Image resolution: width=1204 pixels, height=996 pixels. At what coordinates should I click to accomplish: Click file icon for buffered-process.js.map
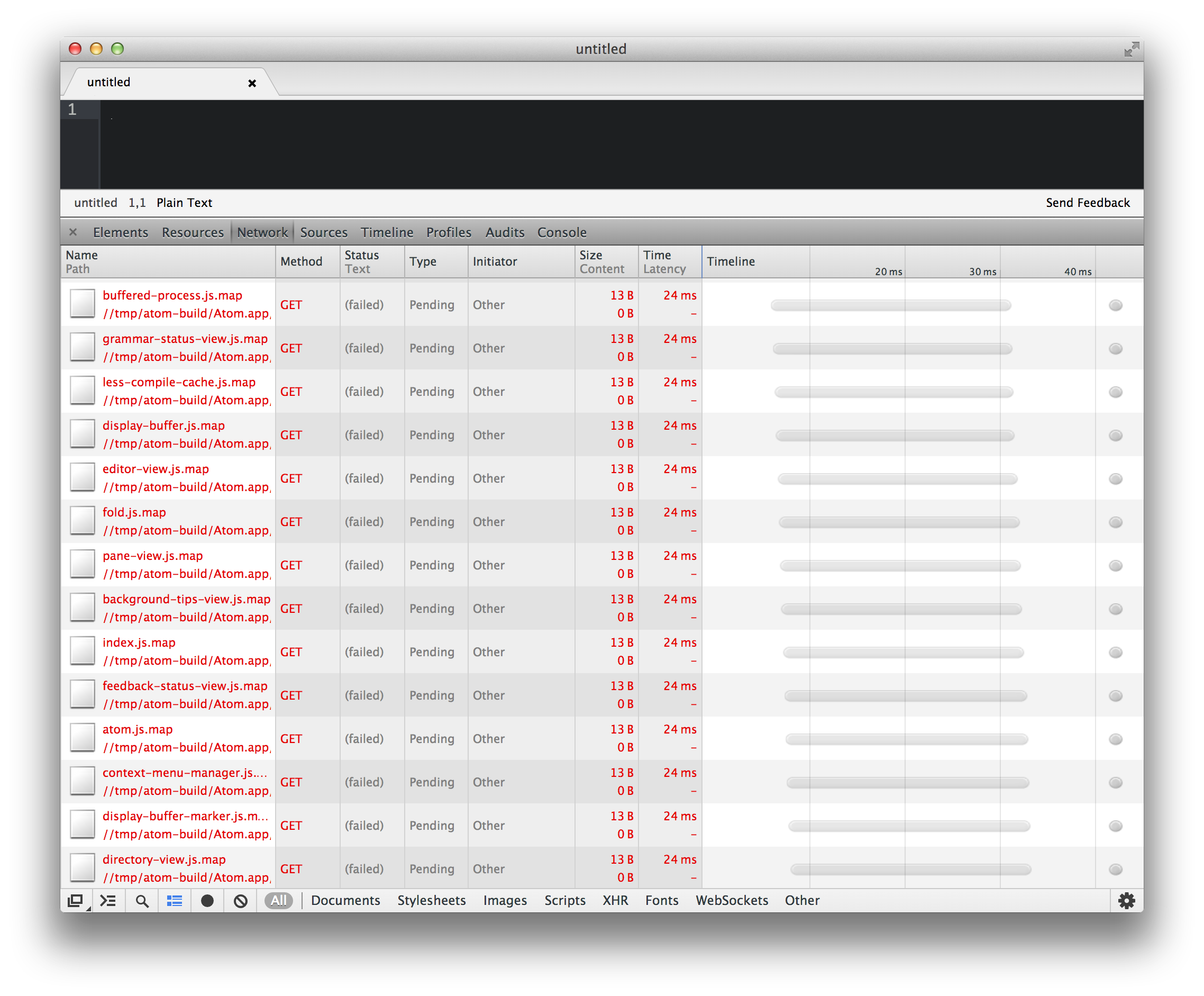[x=83, y=303]
